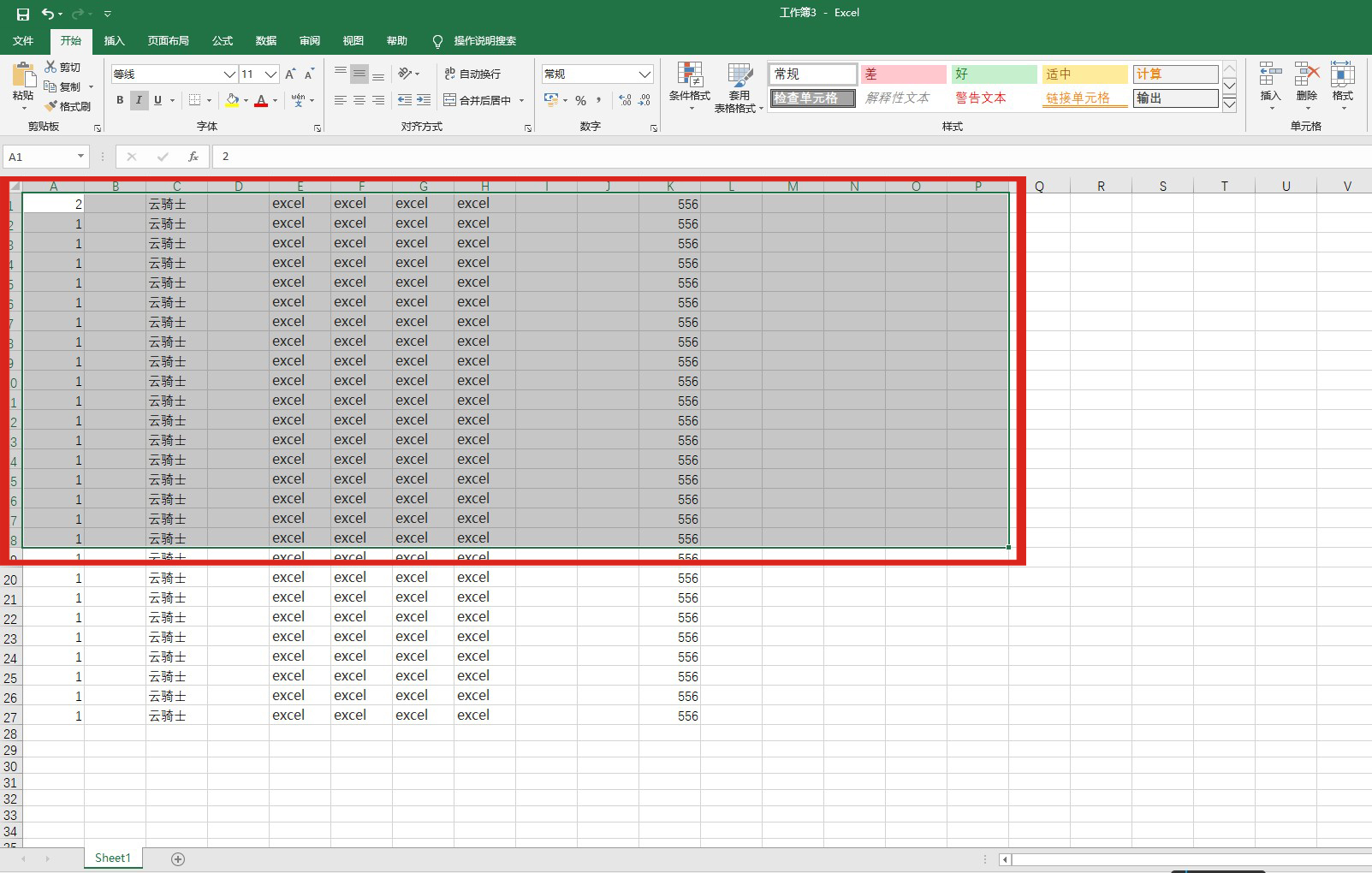Open the font name dropdown (等线)

coord(229,74)
